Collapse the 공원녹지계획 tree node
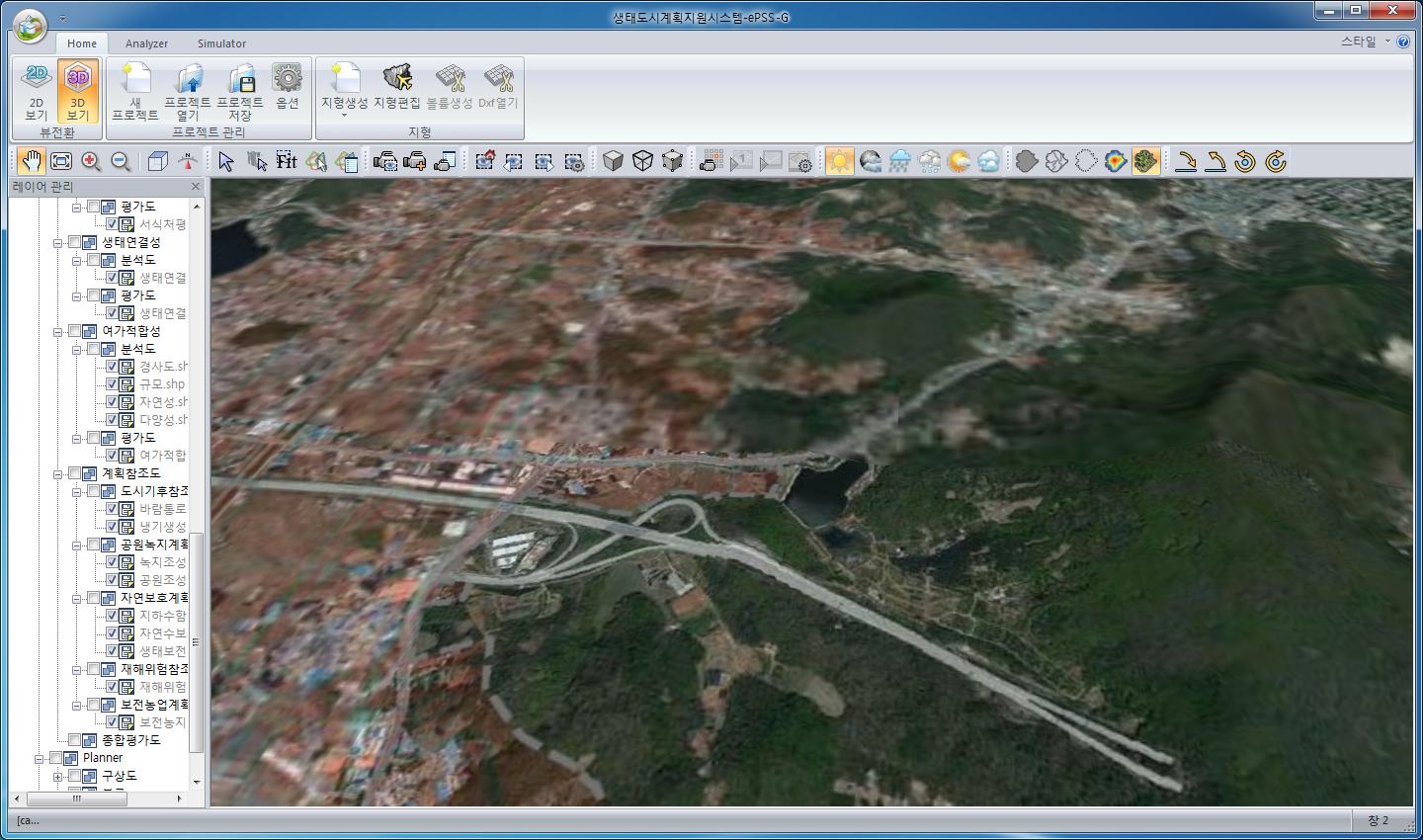 click(77, 545)
